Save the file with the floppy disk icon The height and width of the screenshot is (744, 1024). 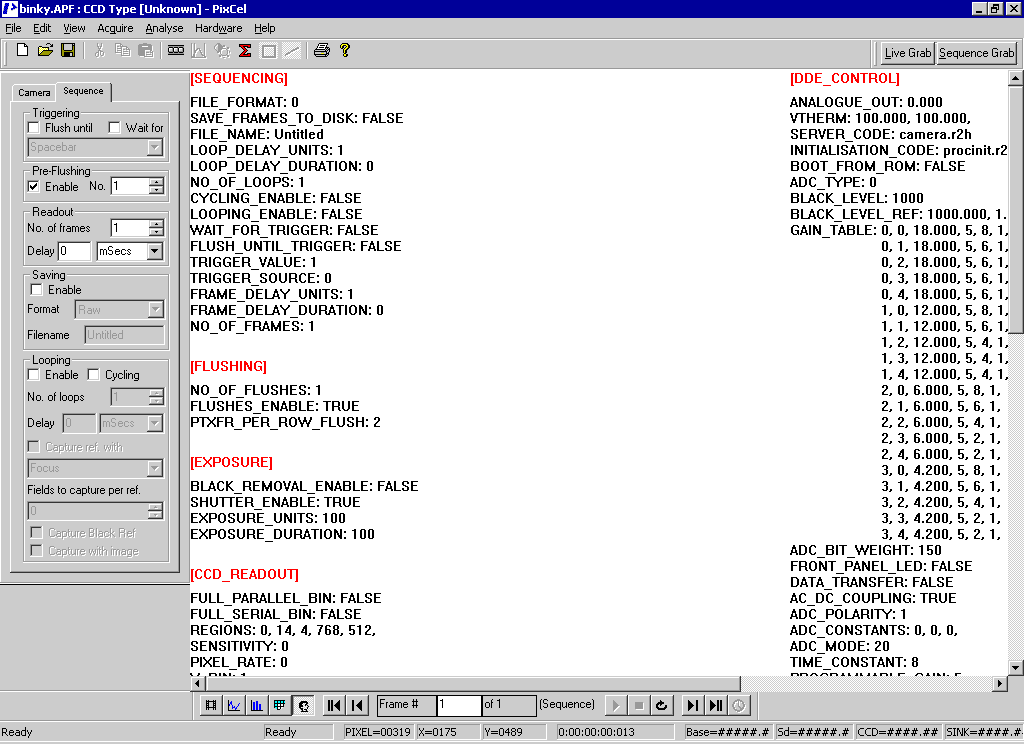[68, 50]
